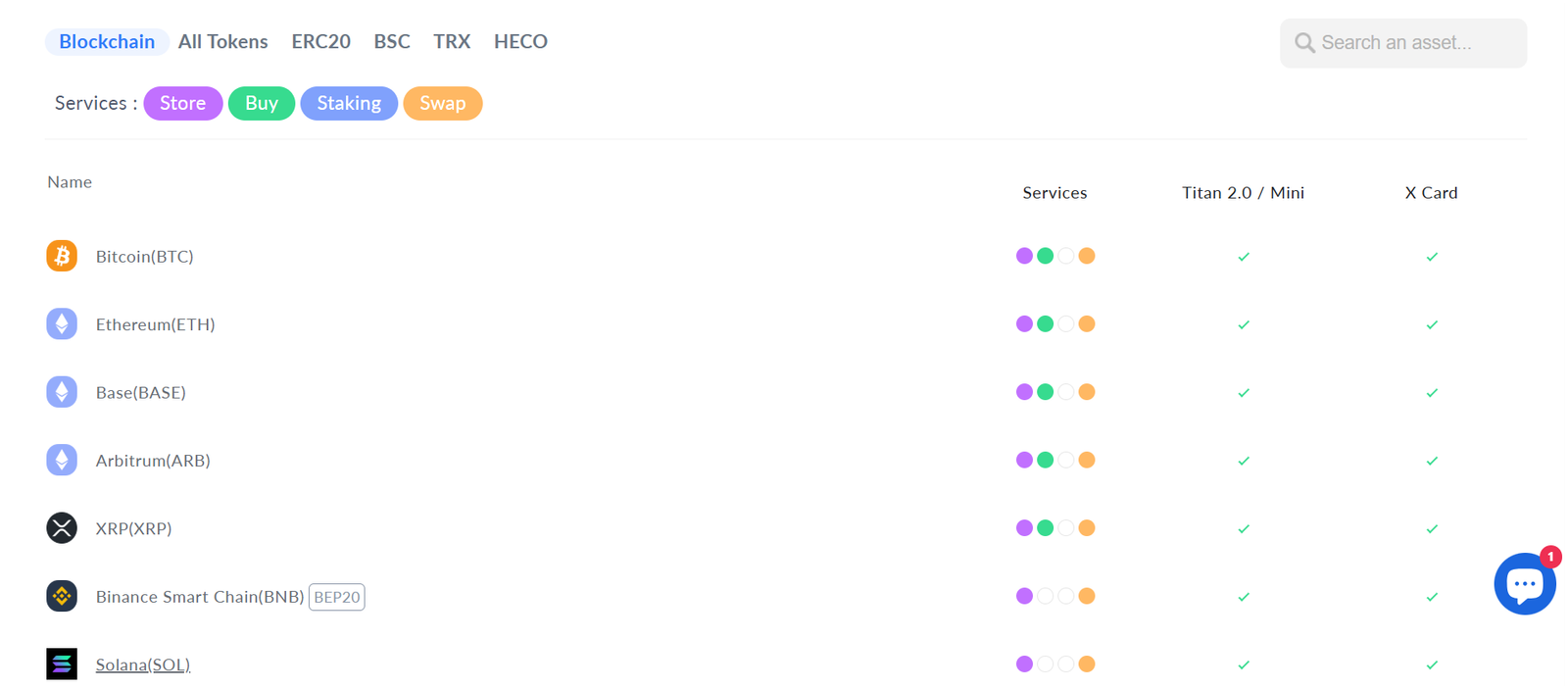This screenshot has height=689, width=1568.
Task: Switch to the BSC tab
Action: tap(392, 41)
